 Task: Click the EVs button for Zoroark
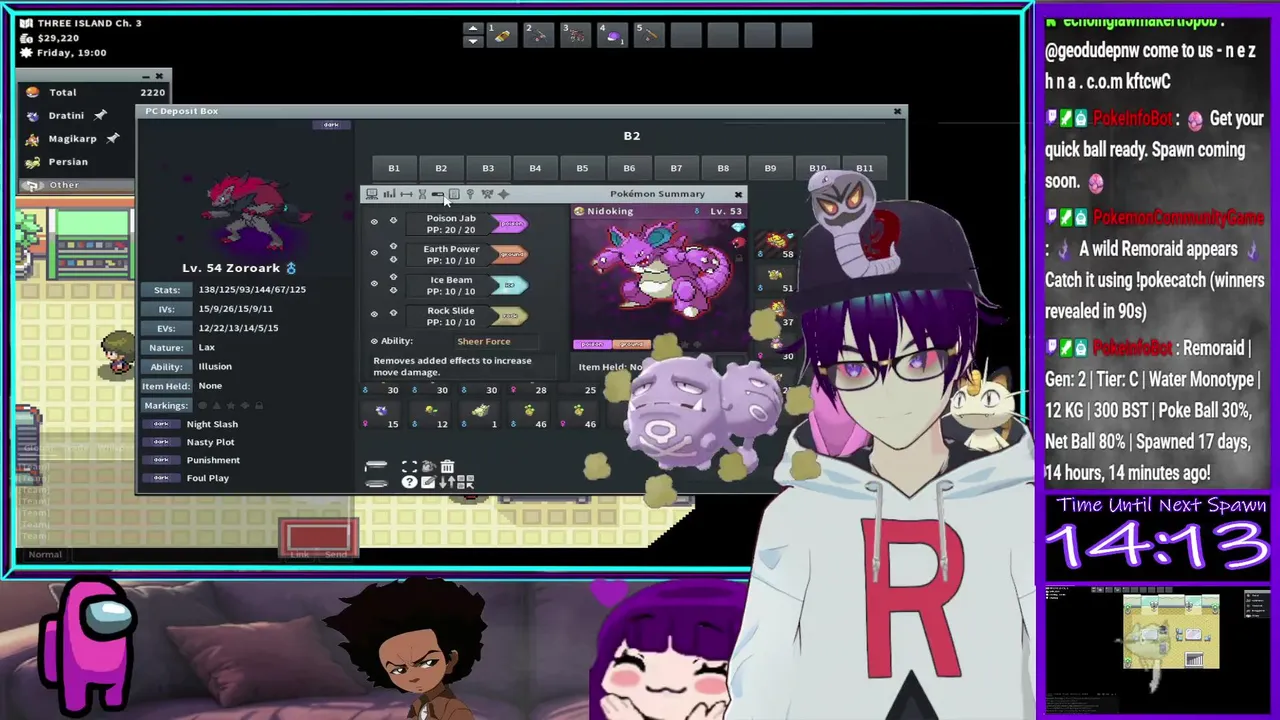point(166,328)
